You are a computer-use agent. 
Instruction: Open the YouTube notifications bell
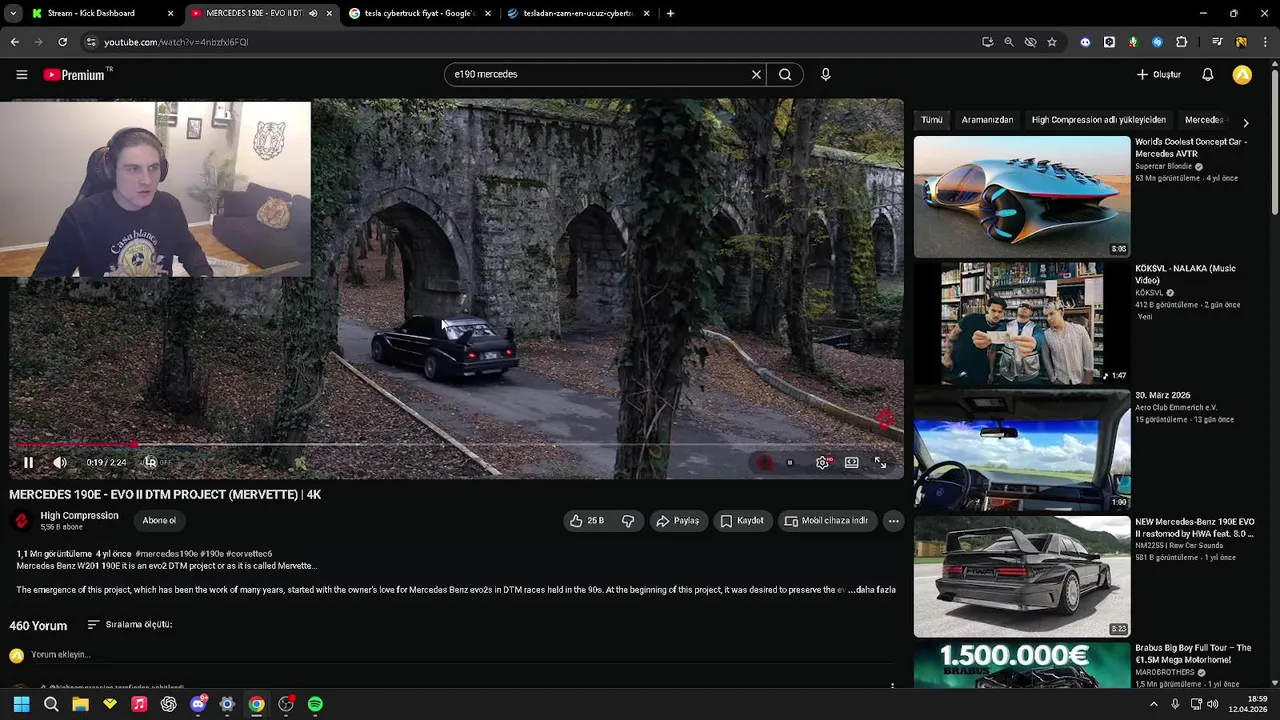pyautogui.click(x=1207, y=74)
